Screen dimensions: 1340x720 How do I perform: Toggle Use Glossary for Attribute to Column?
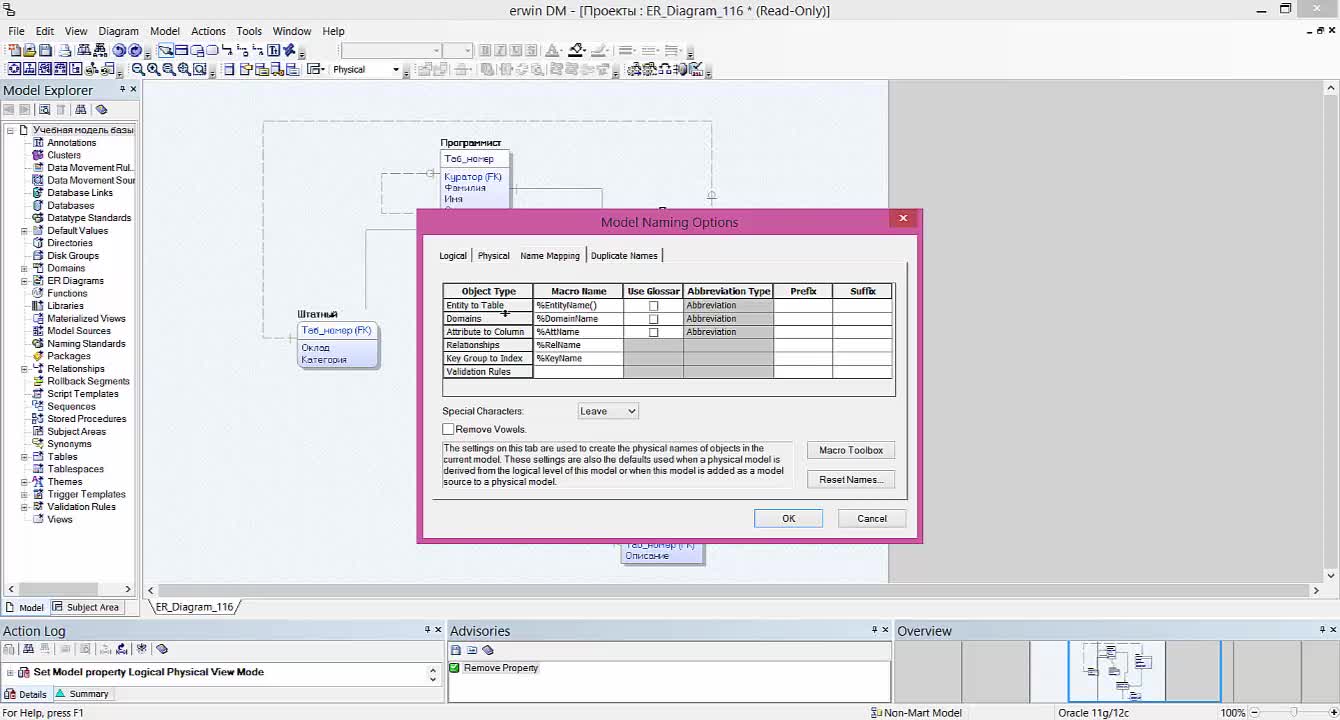653,332
